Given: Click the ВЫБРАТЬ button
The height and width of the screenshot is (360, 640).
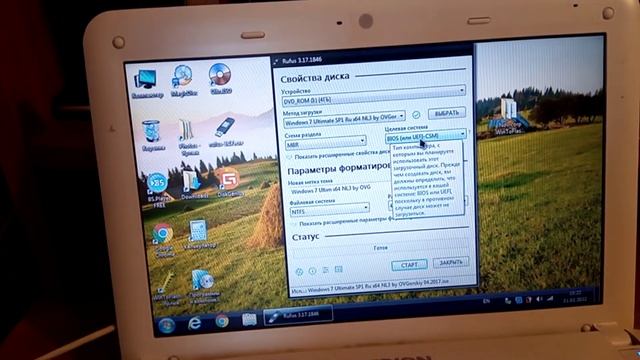Looking at the screenshot, I should pos(447,113).
